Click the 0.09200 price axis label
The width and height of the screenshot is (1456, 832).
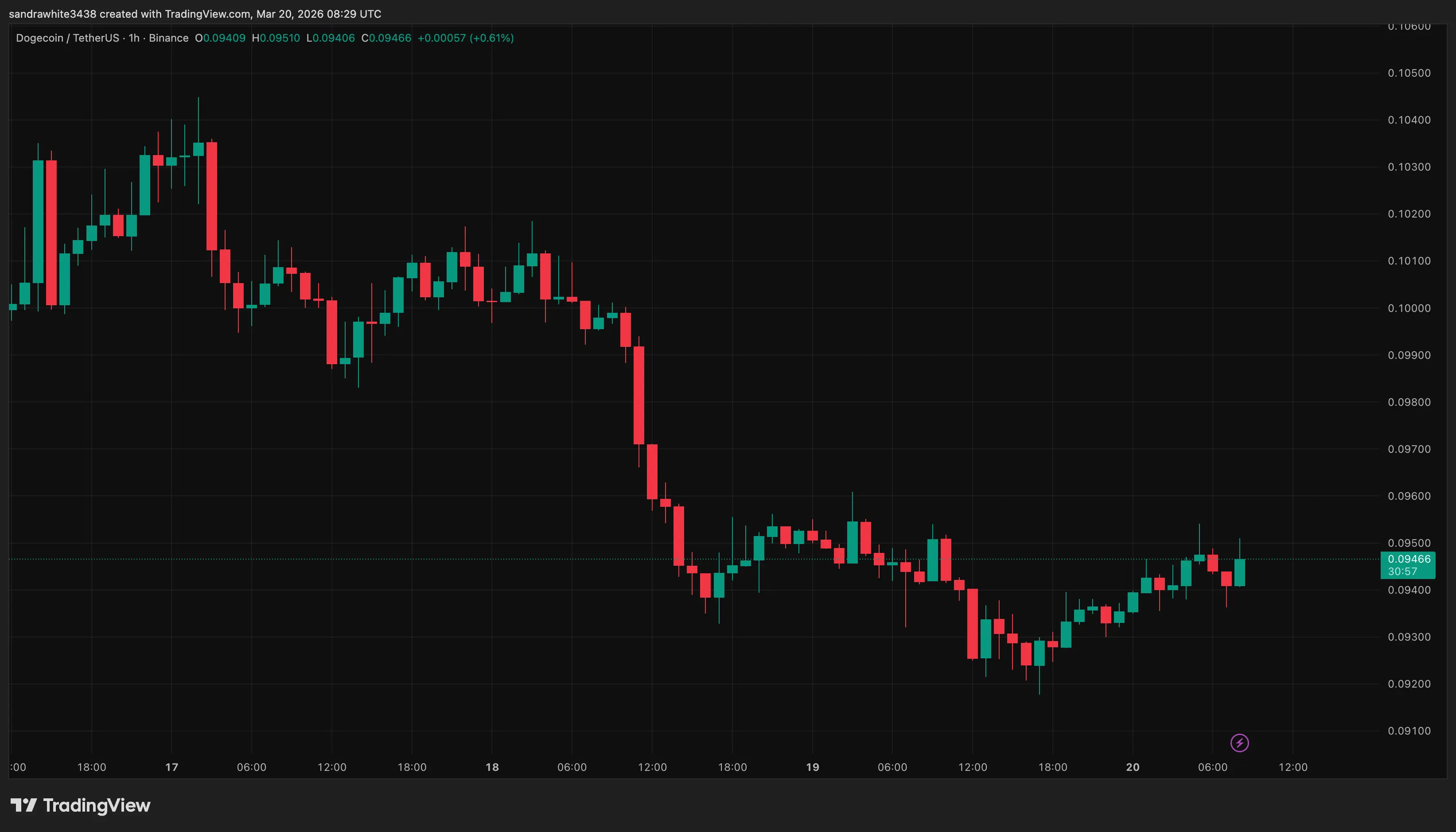coord(1409,684)
